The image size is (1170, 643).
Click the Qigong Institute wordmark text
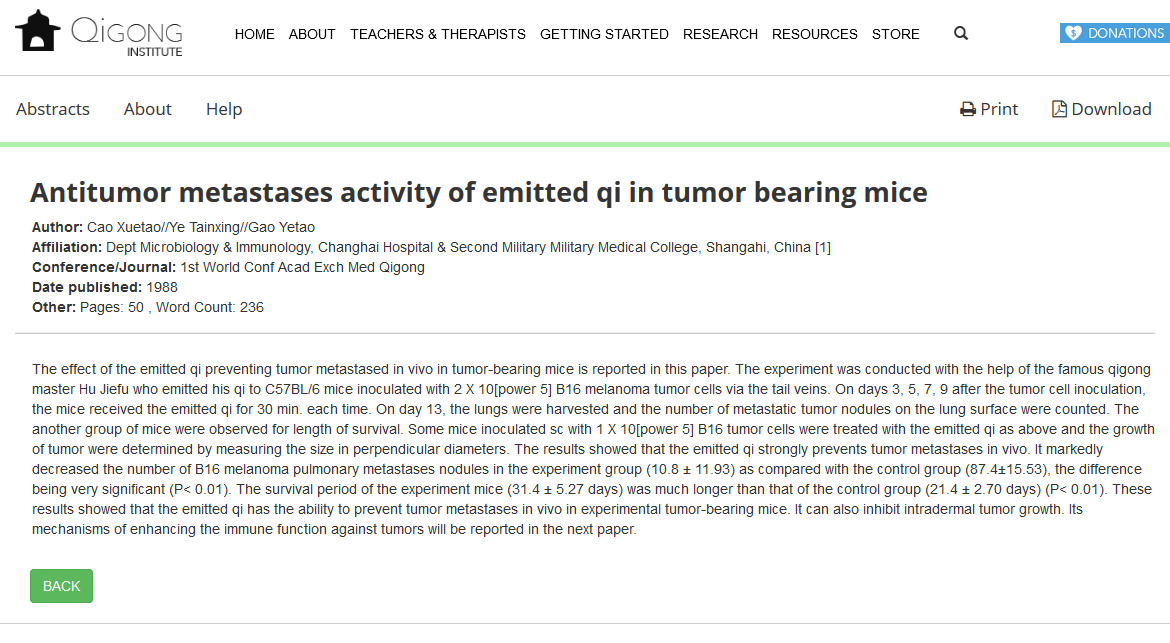tap(126, 35)
